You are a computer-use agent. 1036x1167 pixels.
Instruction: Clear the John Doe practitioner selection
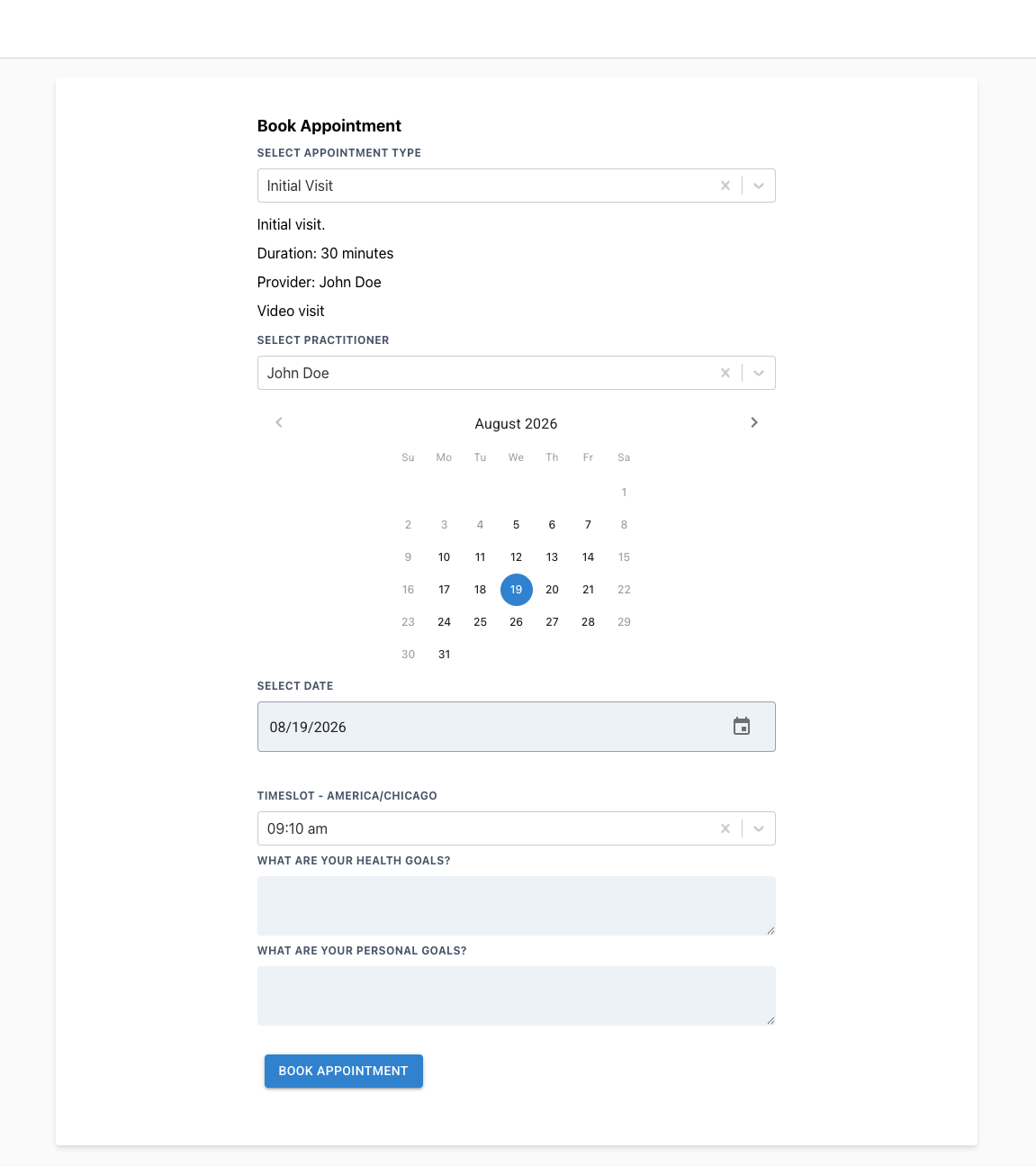(x=725, y=373)
